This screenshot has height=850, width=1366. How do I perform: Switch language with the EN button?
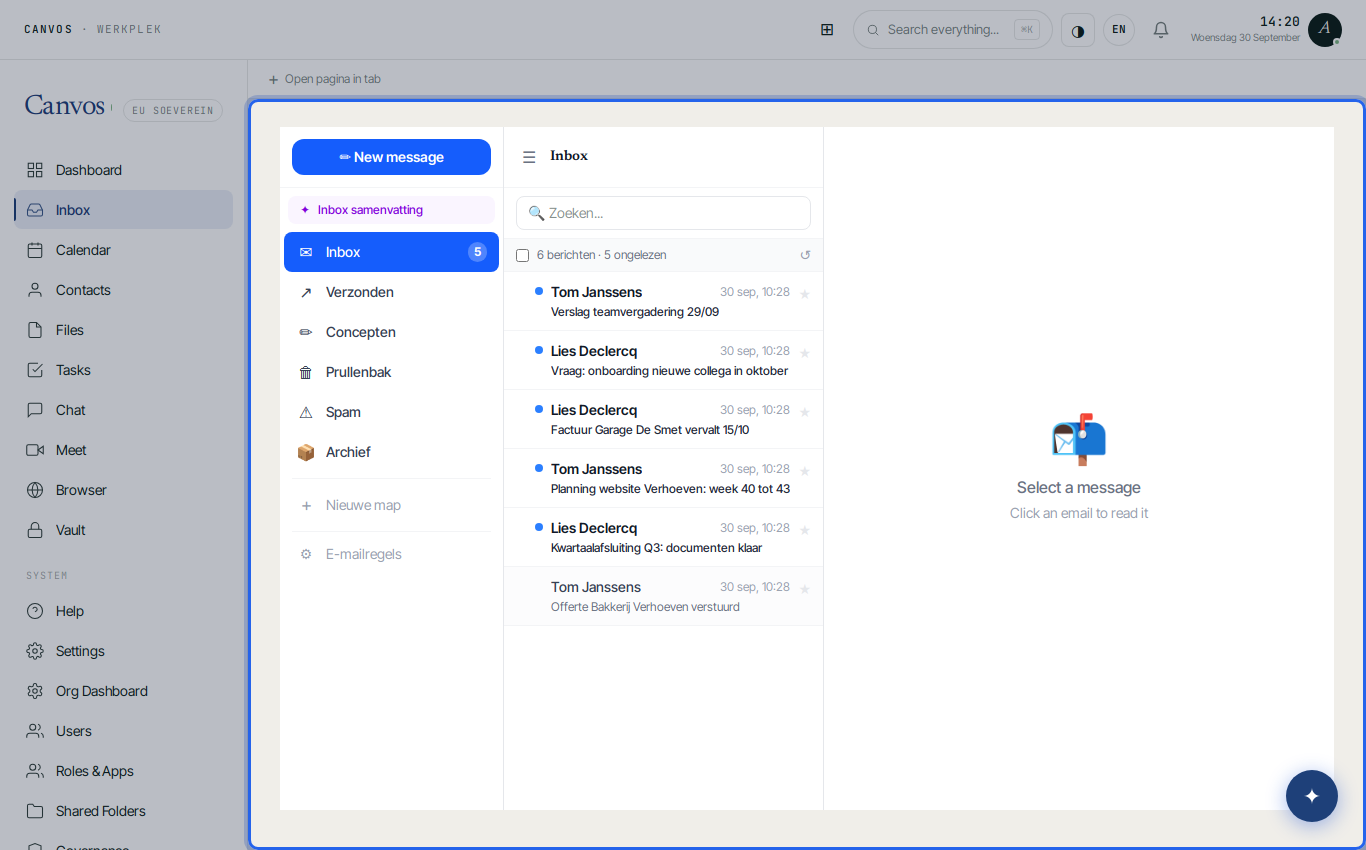pos(1119,30)
